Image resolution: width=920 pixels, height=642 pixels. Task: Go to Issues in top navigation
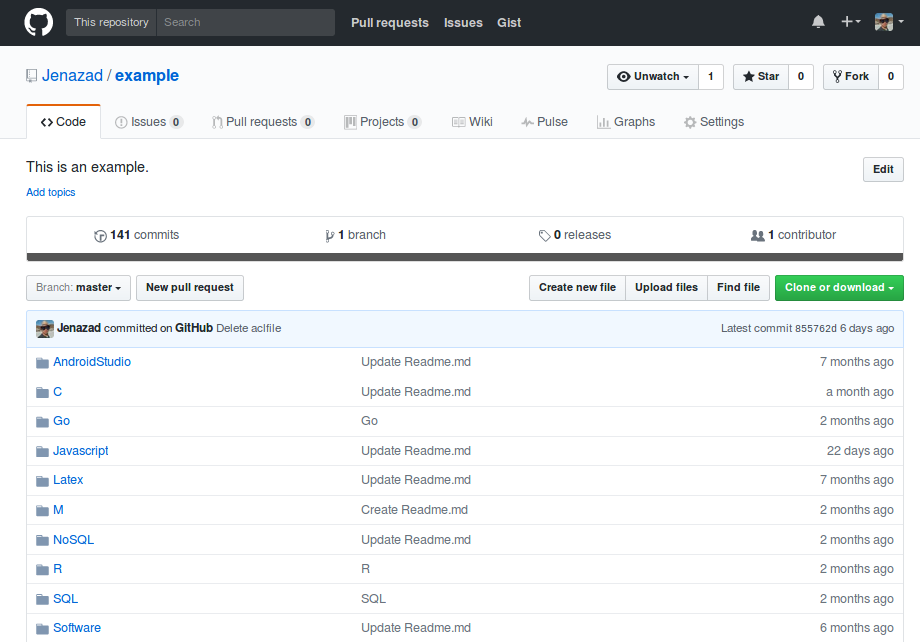click(463, 23)
